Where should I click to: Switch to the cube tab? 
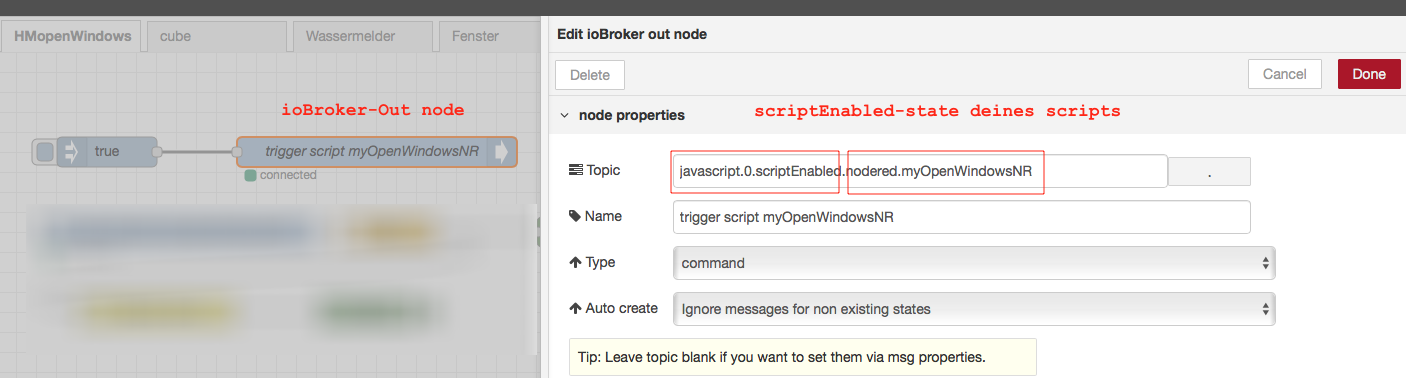[x=216, y=36]
